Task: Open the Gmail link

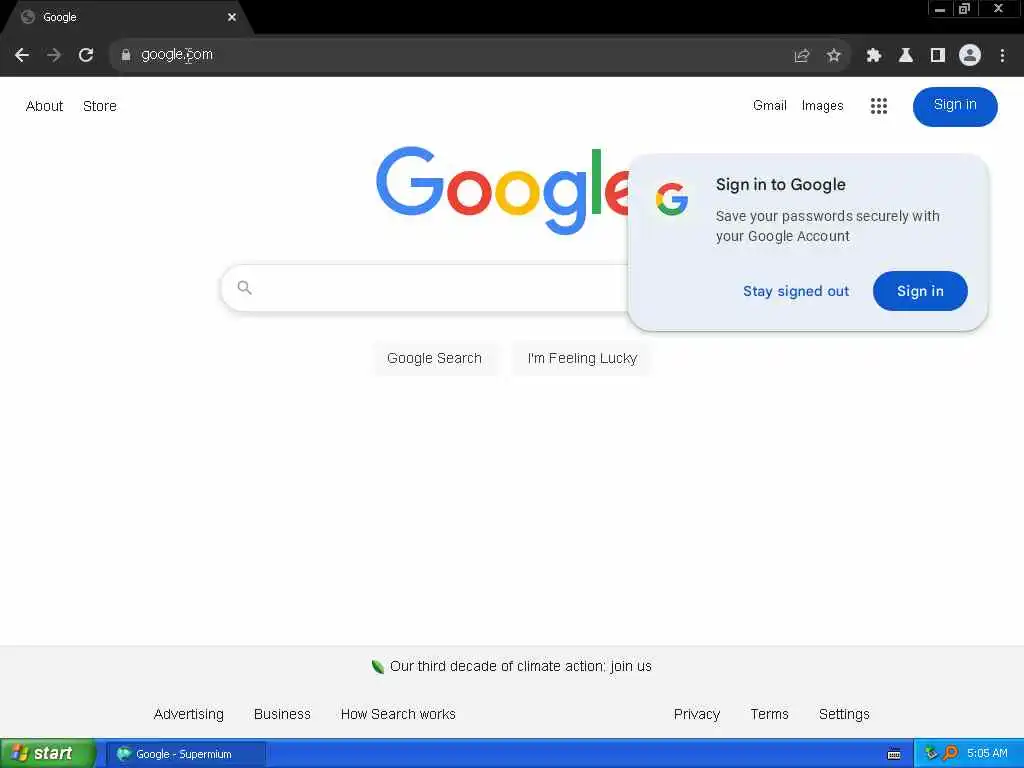Action: click(769, 105)
